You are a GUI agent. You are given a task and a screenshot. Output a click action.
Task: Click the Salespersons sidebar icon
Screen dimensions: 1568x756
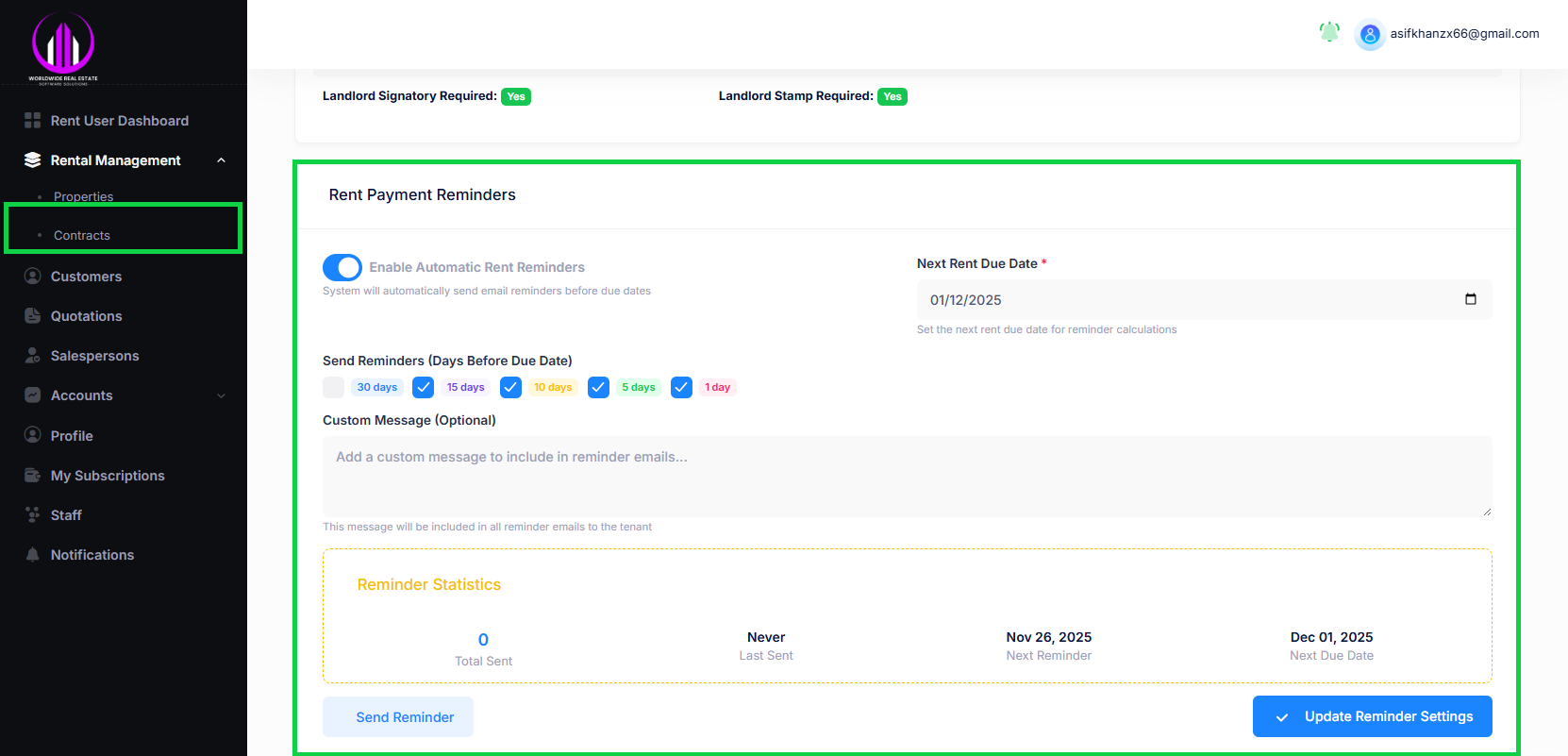click(x=32, y=356)
